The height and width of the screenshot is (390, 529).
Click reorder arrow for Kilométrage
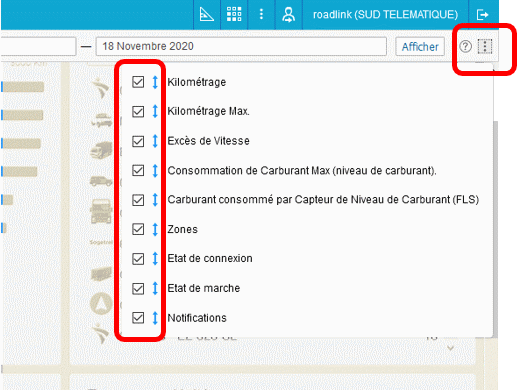[155, 82]
